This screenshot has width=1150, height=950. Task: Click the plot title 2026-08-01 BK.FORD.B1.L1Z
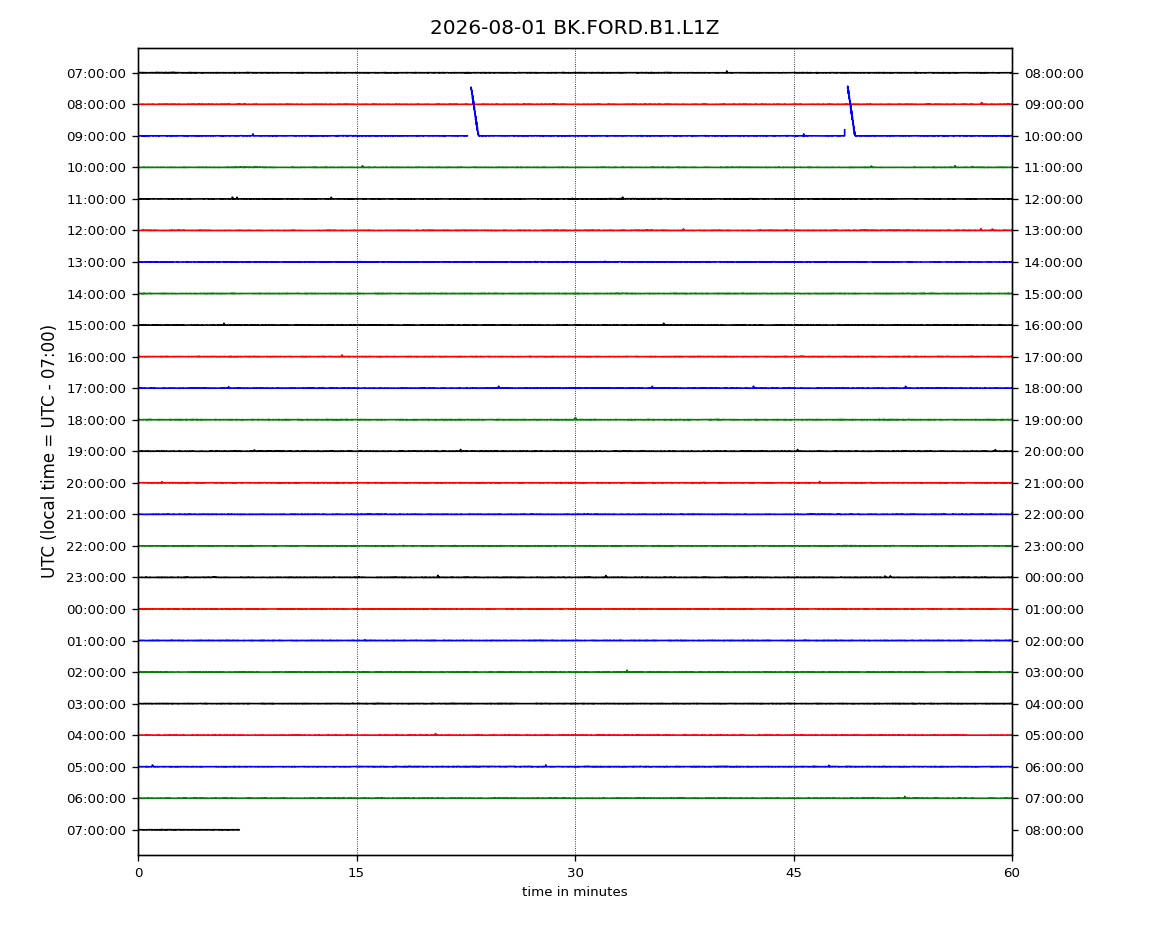pos(574,28)
